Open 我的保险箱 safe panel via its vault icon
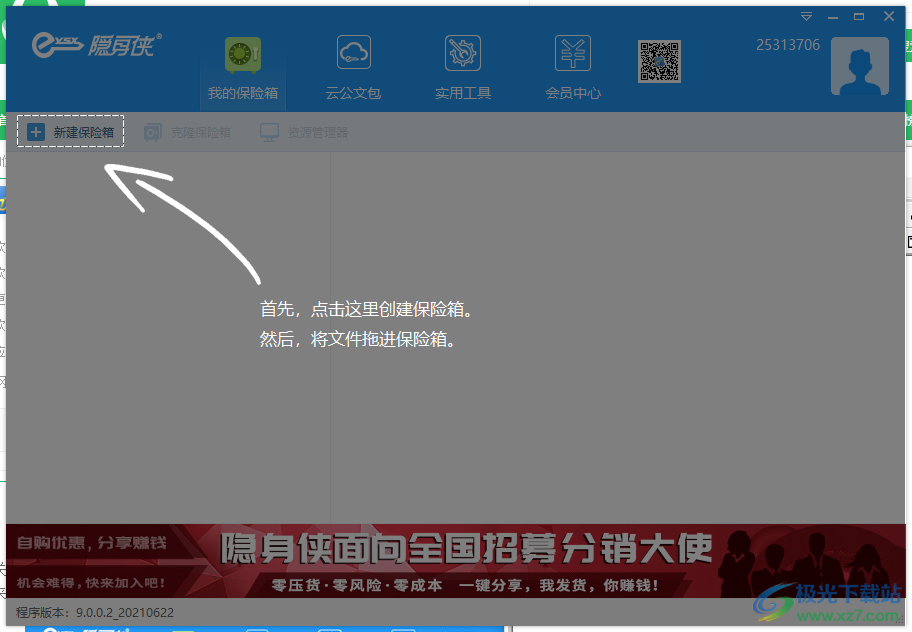The width and height of the screenshot is (912, 632). 241,53
